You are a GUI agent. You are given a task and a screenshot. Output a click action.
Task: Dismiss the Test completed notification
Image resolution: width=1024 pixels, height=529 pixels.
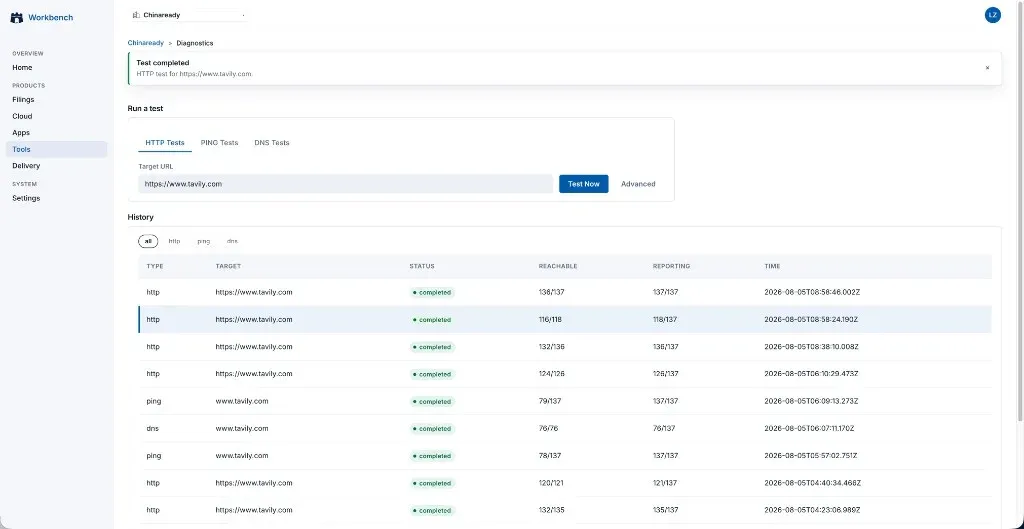[987, 67]
